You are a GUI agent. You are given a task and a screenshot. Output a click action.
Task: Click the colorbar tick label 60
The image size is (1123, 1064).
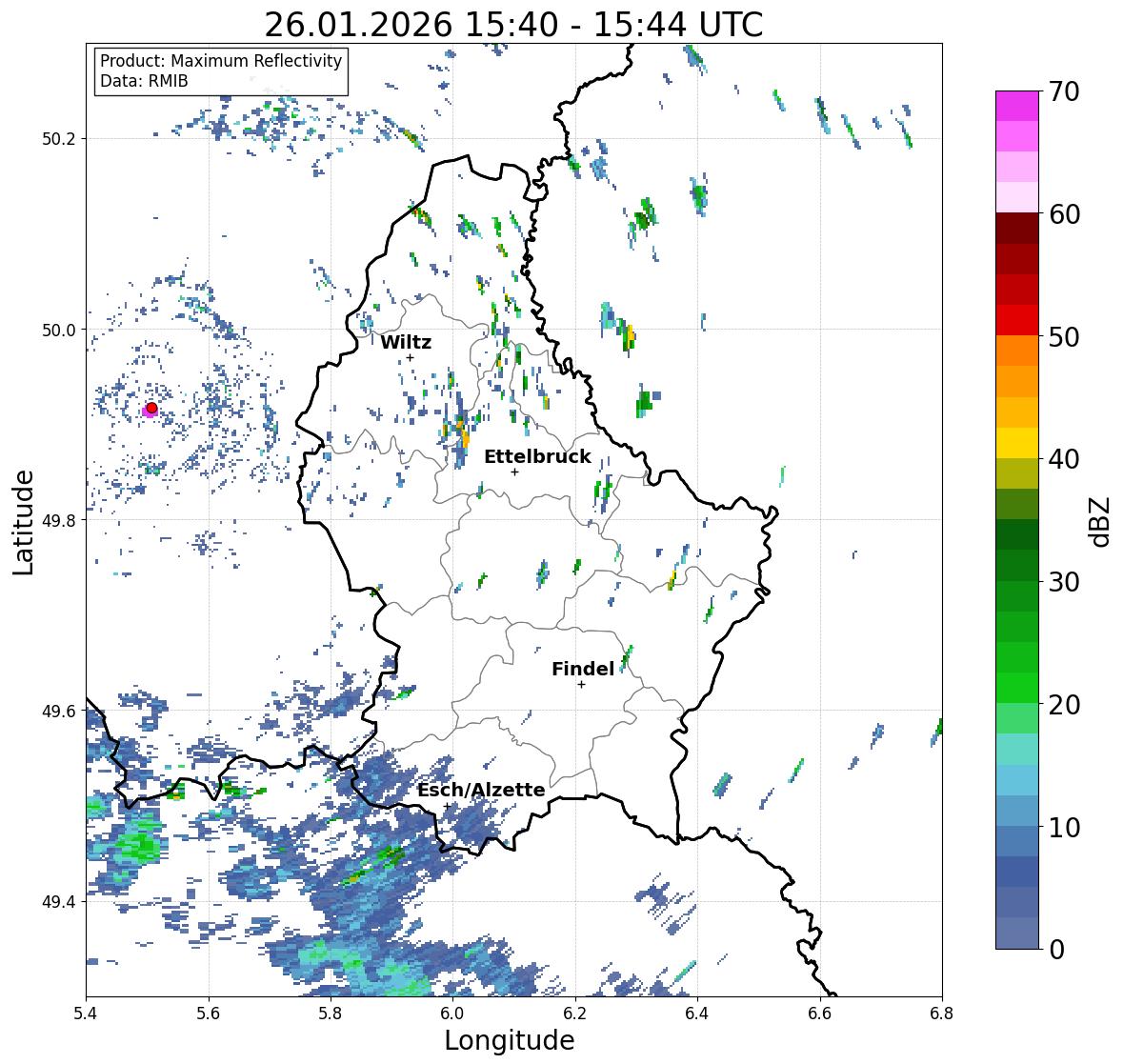[x=1064, y=214]
